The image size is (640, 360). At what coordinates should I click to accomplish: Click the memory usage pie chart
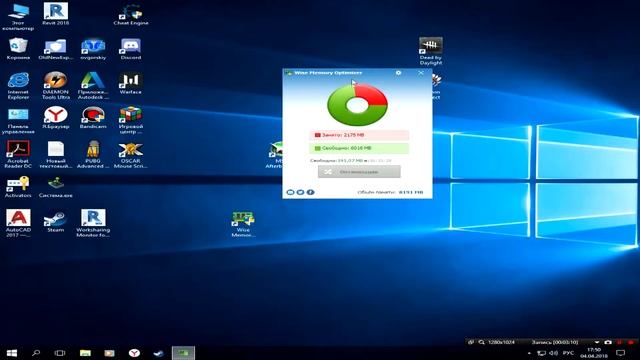(x=357, y=104)
